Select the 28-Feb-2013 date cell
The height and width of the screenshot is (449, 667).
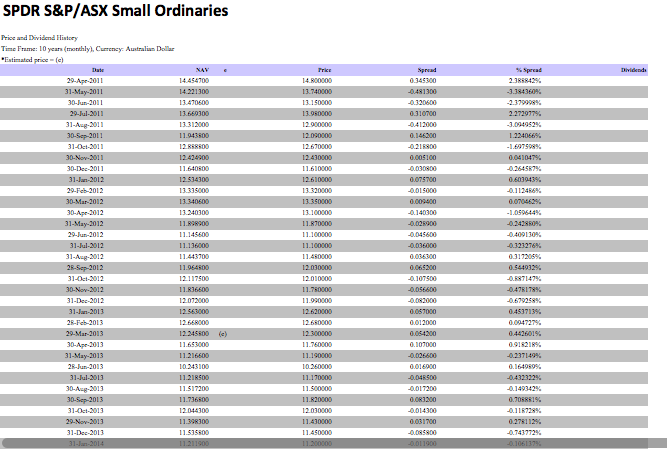pyautogui.click(x=85, y=323)
